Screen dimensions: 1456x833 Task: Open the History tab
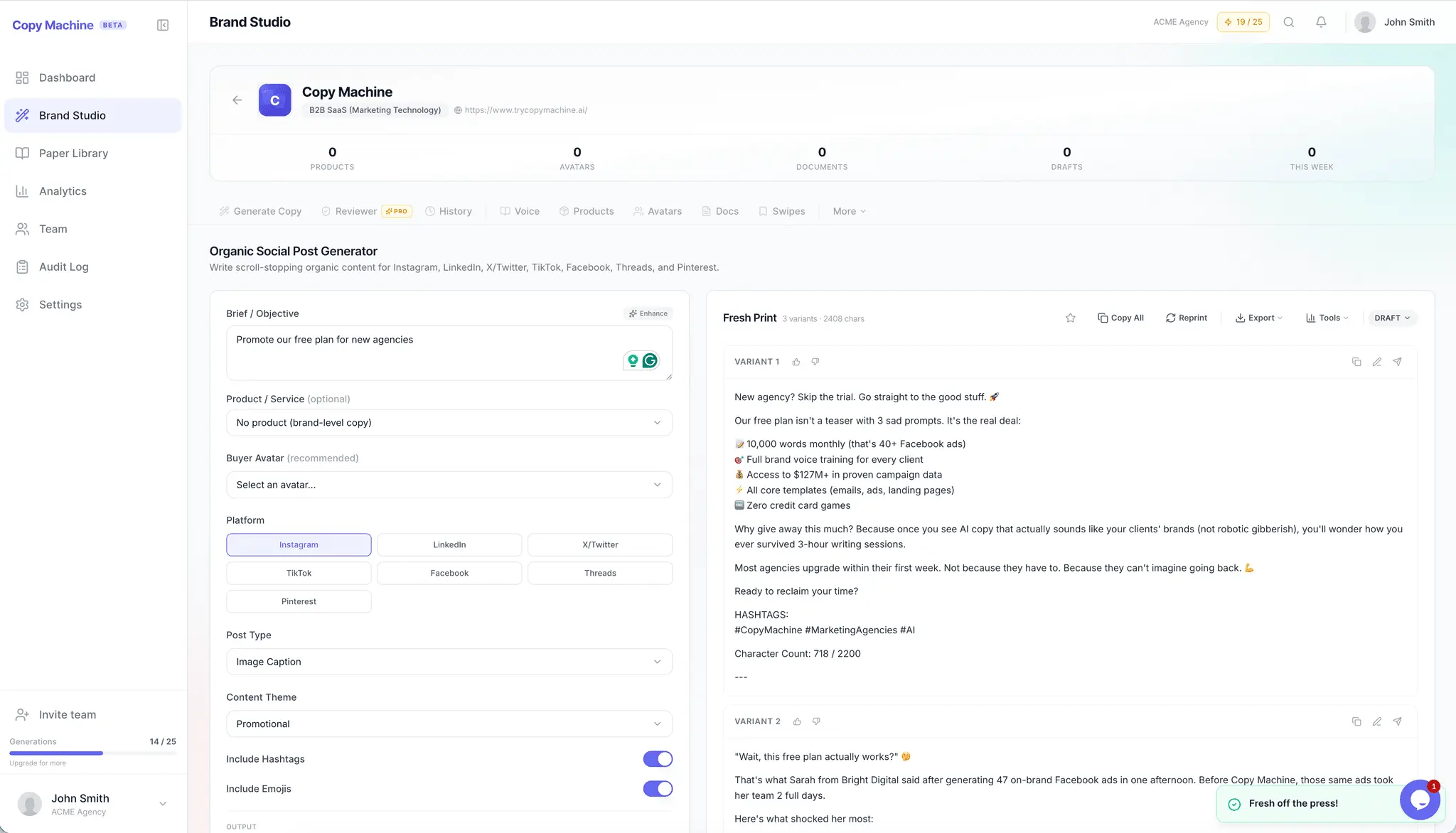(x=449, y=211)
